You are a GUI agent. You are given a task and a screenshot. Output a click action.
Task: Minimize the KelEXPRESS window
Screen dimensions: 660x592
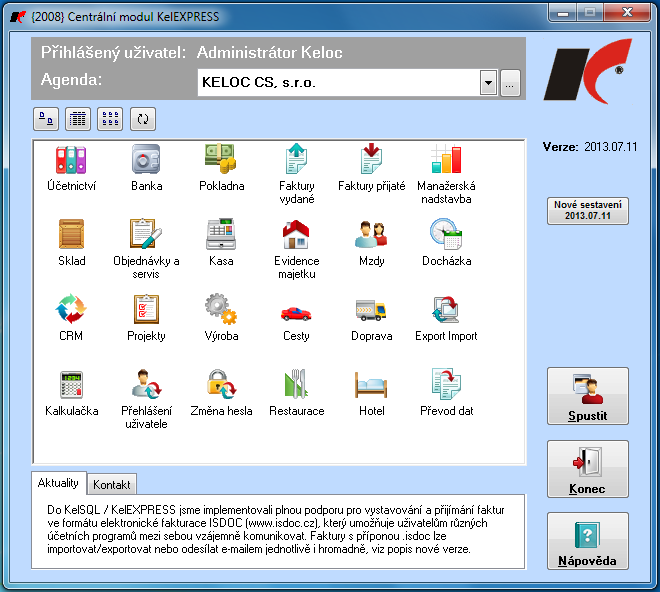point(563,13)
